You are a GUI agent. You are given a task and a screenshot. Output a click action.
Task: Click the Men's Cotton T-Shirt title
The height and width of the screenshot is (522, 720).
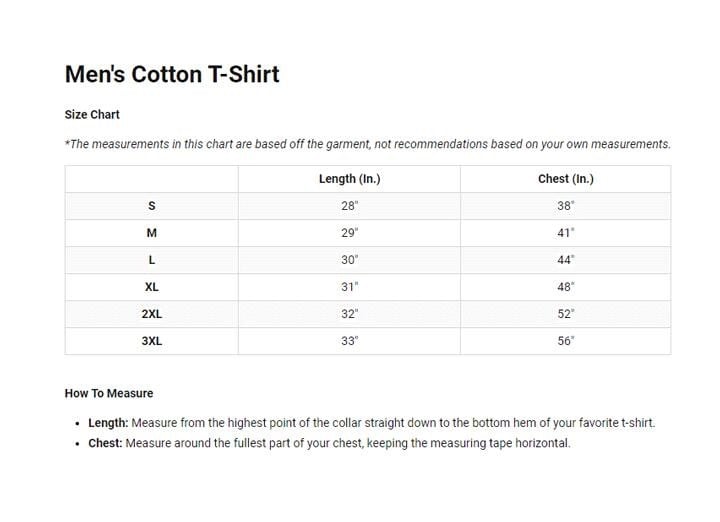[x=172, y=74]
